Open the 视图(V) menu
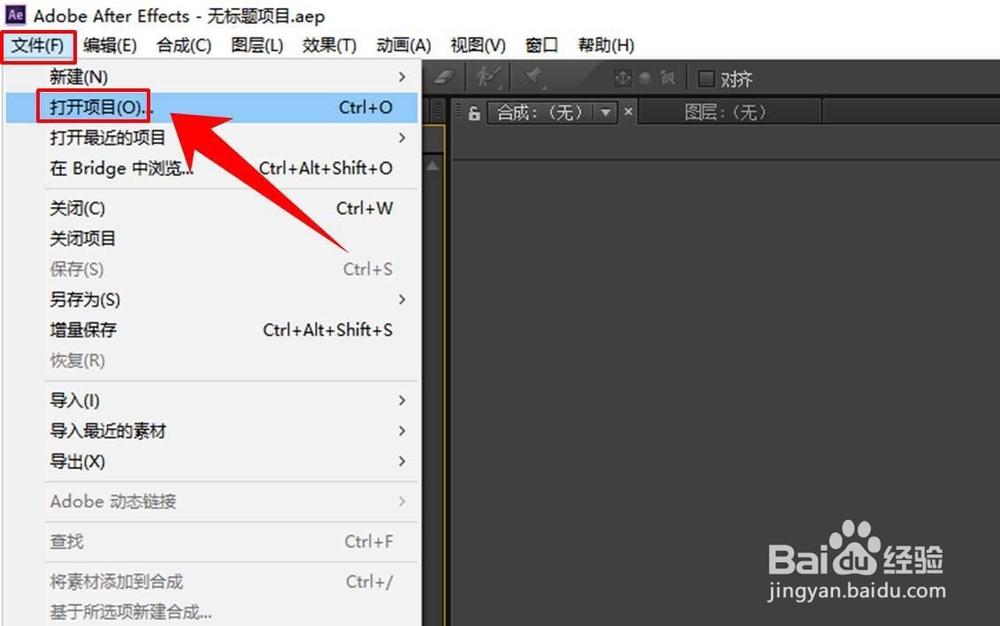The height and width of the screenshot is (626, 1000). 478,45
